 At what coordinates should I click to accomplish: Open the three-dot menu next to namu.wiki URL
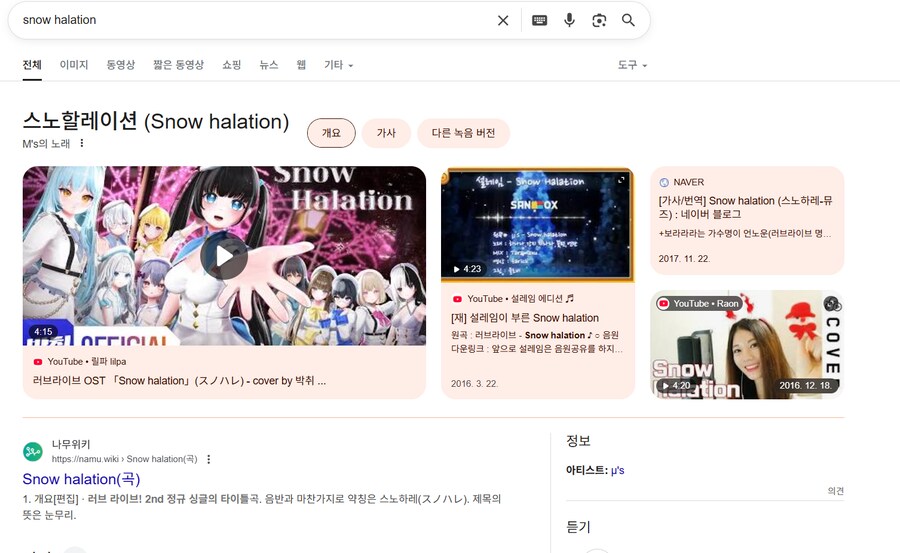tap(208, 459)
